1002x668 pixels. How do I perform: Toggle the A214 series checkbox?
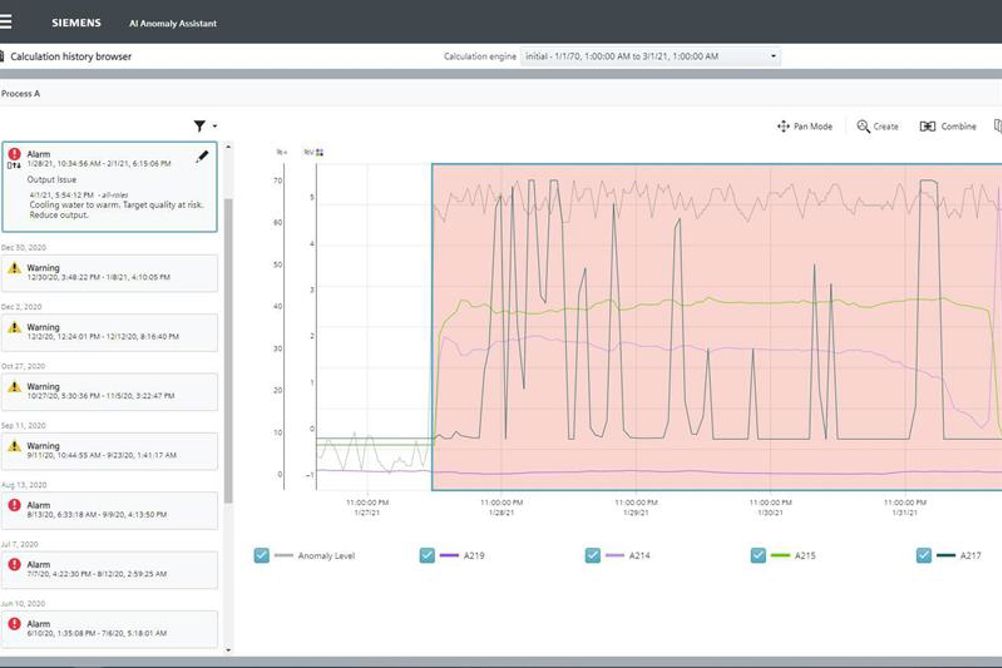(592, 555)
